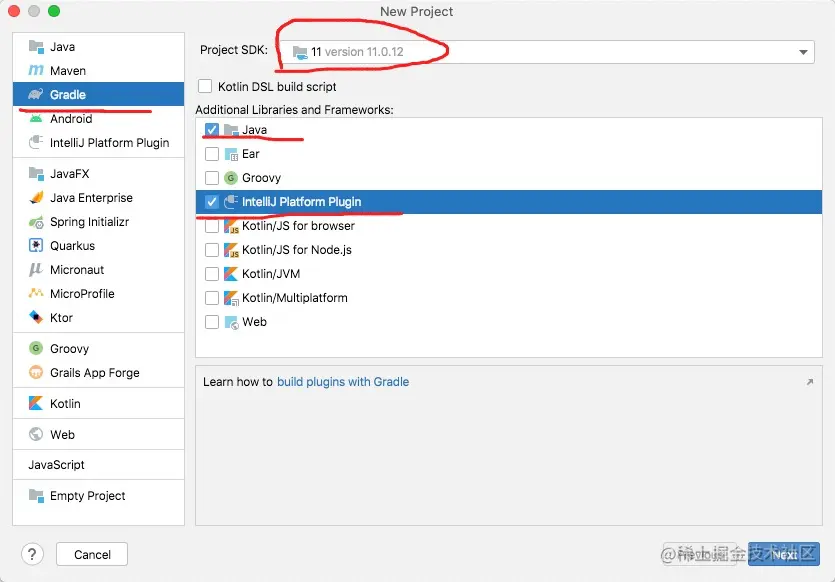The width and height of the screenshot is (835, 582).
Task: Click the 'Kotlin/Multiplatform' label text
Action: pyautogui.click(x=294, y=298)
